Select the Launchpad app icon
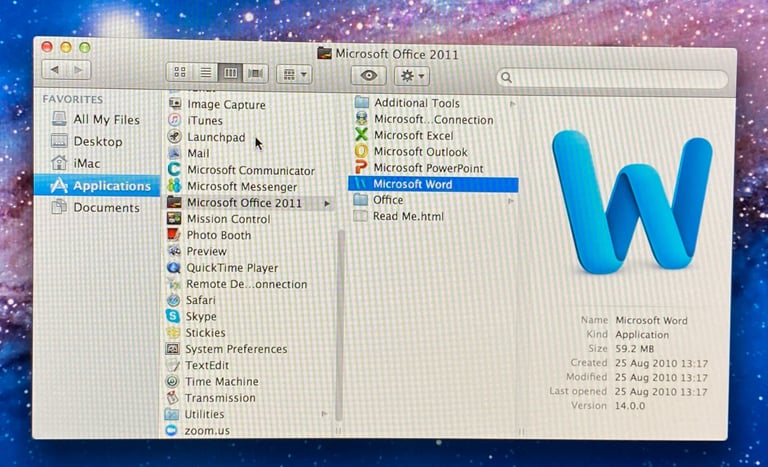Screen dimensions: 768x467 174,136
